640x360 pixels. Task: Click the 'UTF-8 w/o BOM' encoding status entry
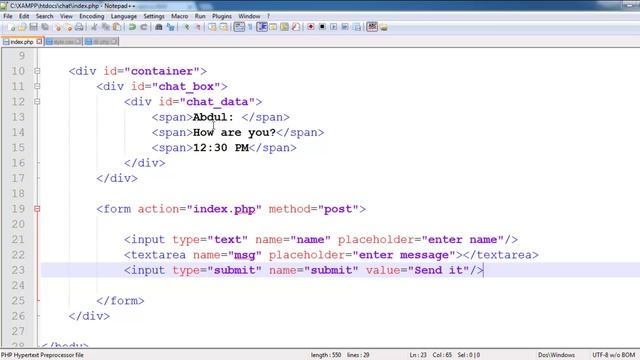pyautogui.click(x=613, y=355)
